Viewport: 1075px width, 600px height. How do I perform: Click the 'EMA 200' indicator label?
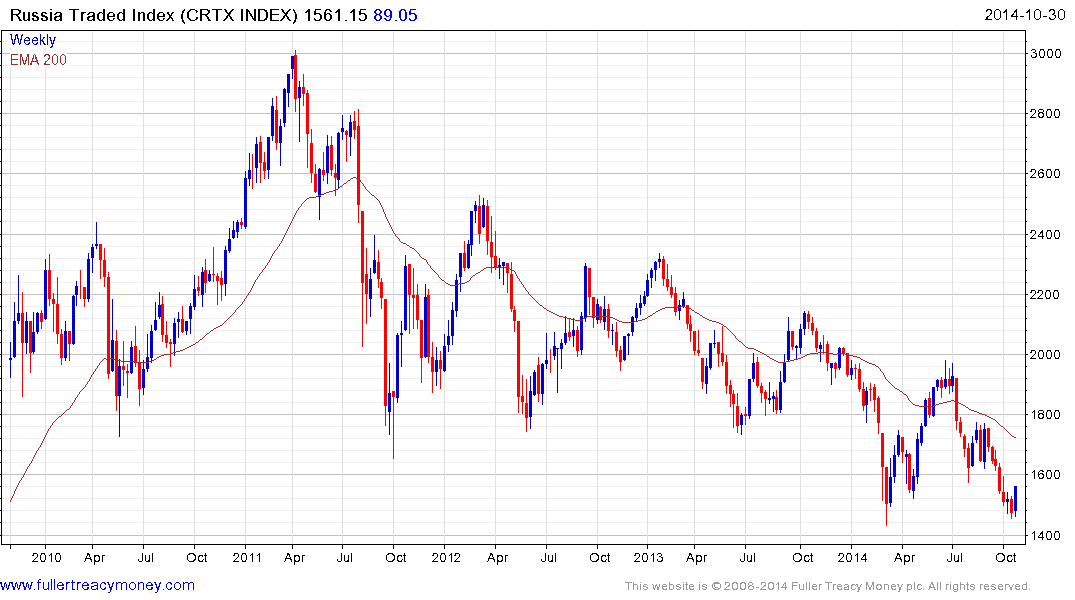tap(38, 60)
